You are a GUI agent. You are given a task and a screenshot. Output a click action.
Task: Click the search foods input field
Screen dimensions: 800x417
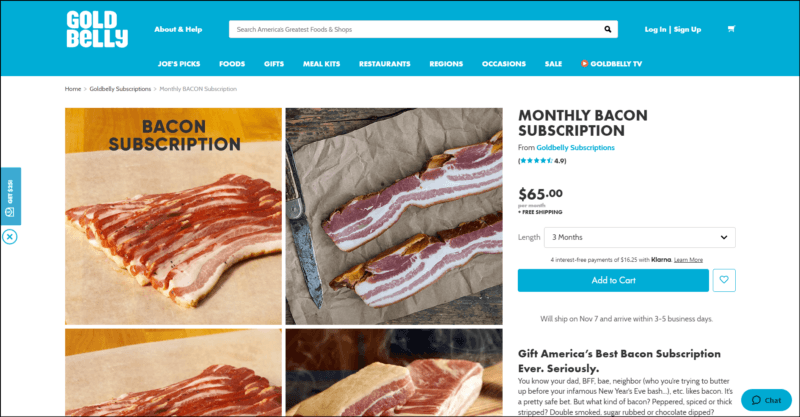416,30
